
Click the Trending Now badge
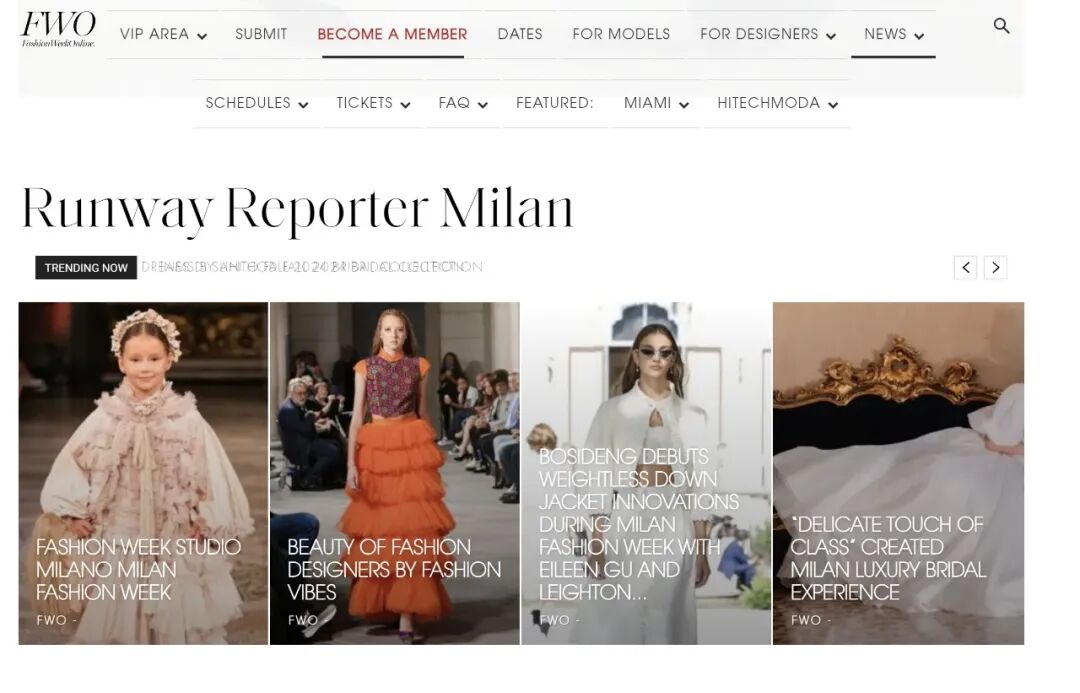click(x=86, y=267)
